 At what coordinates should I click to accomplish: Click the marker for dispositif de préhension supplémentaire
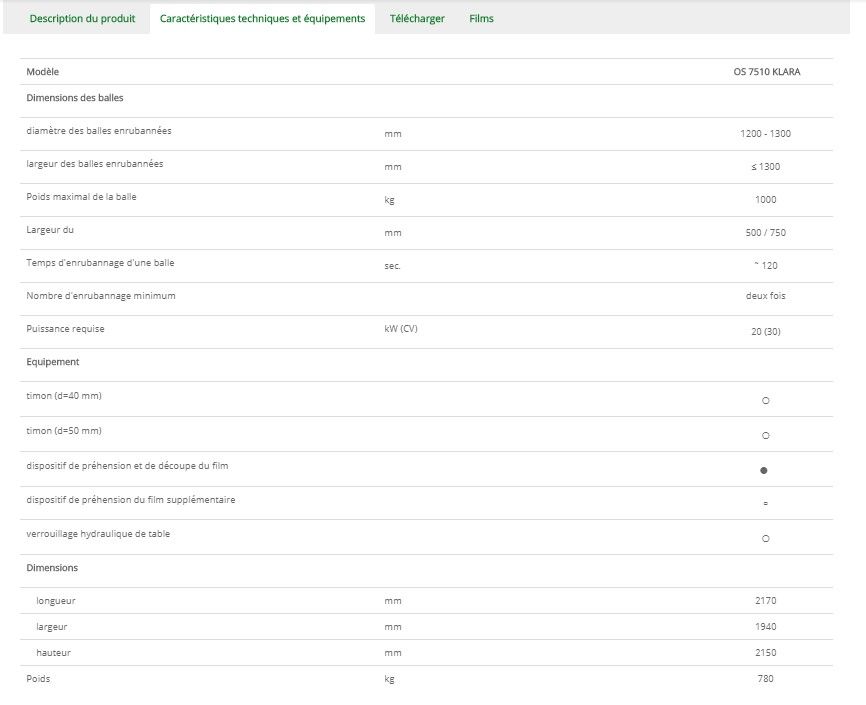[x=765, y=504]
